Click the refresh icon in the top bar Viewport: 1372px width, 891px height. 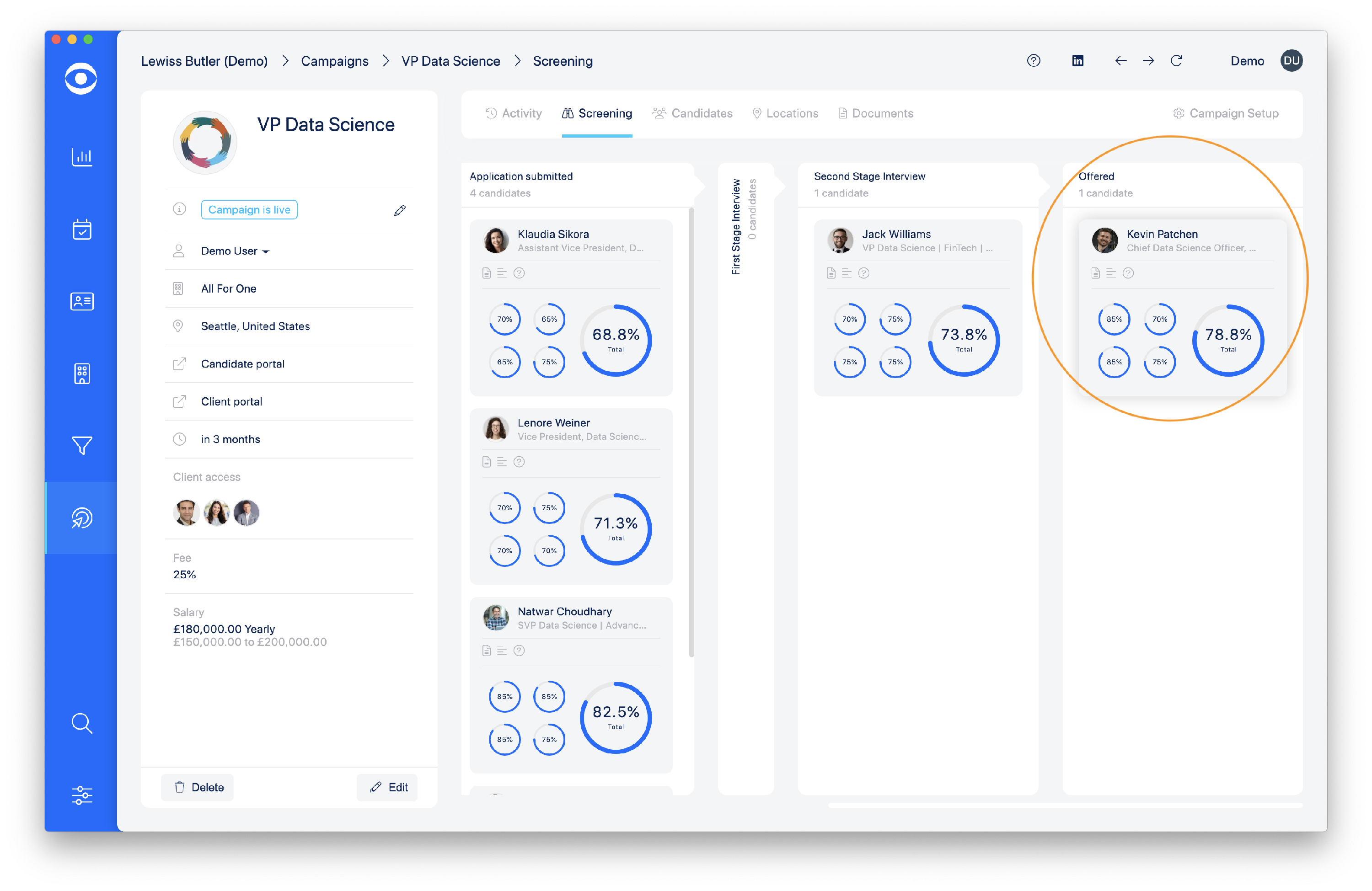(1177, 60)
